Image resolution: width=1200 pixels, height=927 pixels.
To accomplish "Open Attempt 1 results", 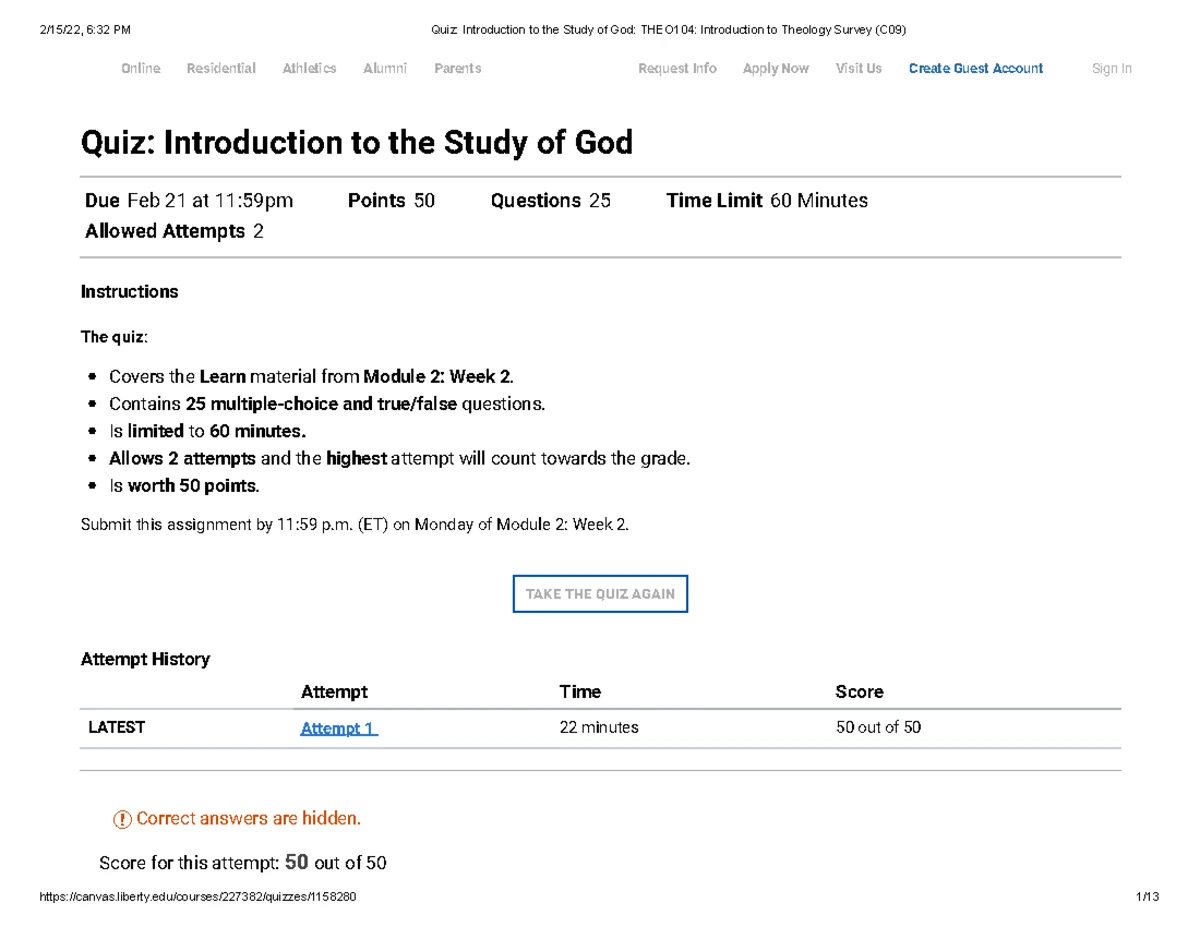I will pos(336,728).
